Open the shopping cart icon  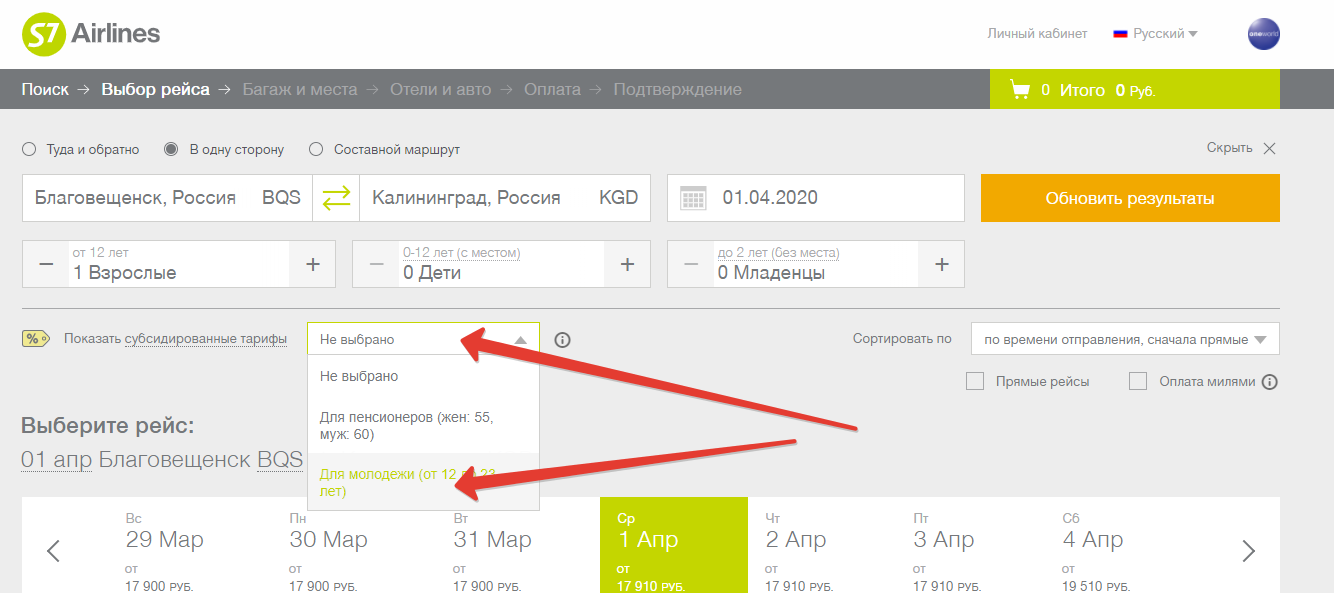point(1020,90)
